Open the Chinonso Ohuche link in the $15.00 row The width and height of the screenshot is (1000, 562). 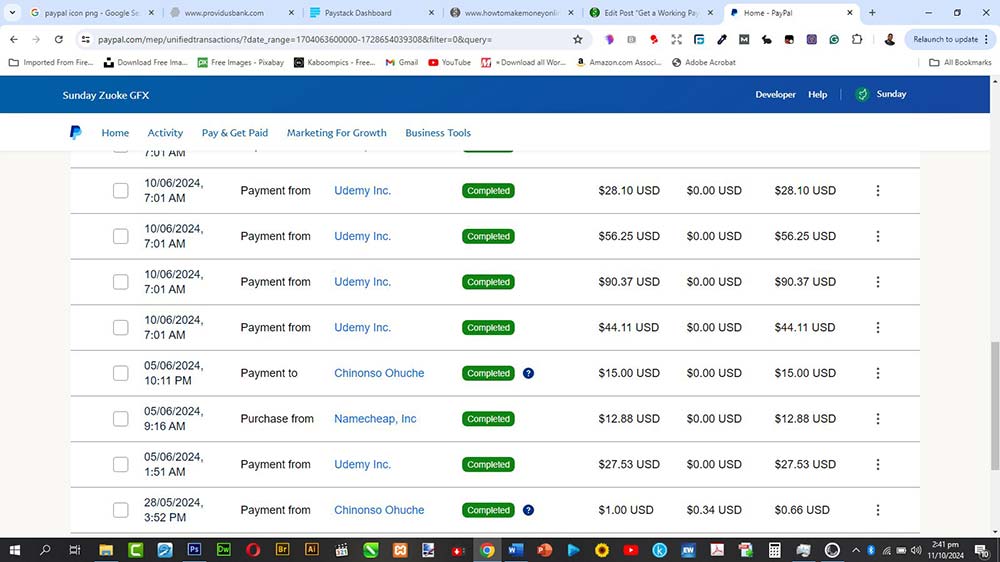click(379, 373)
